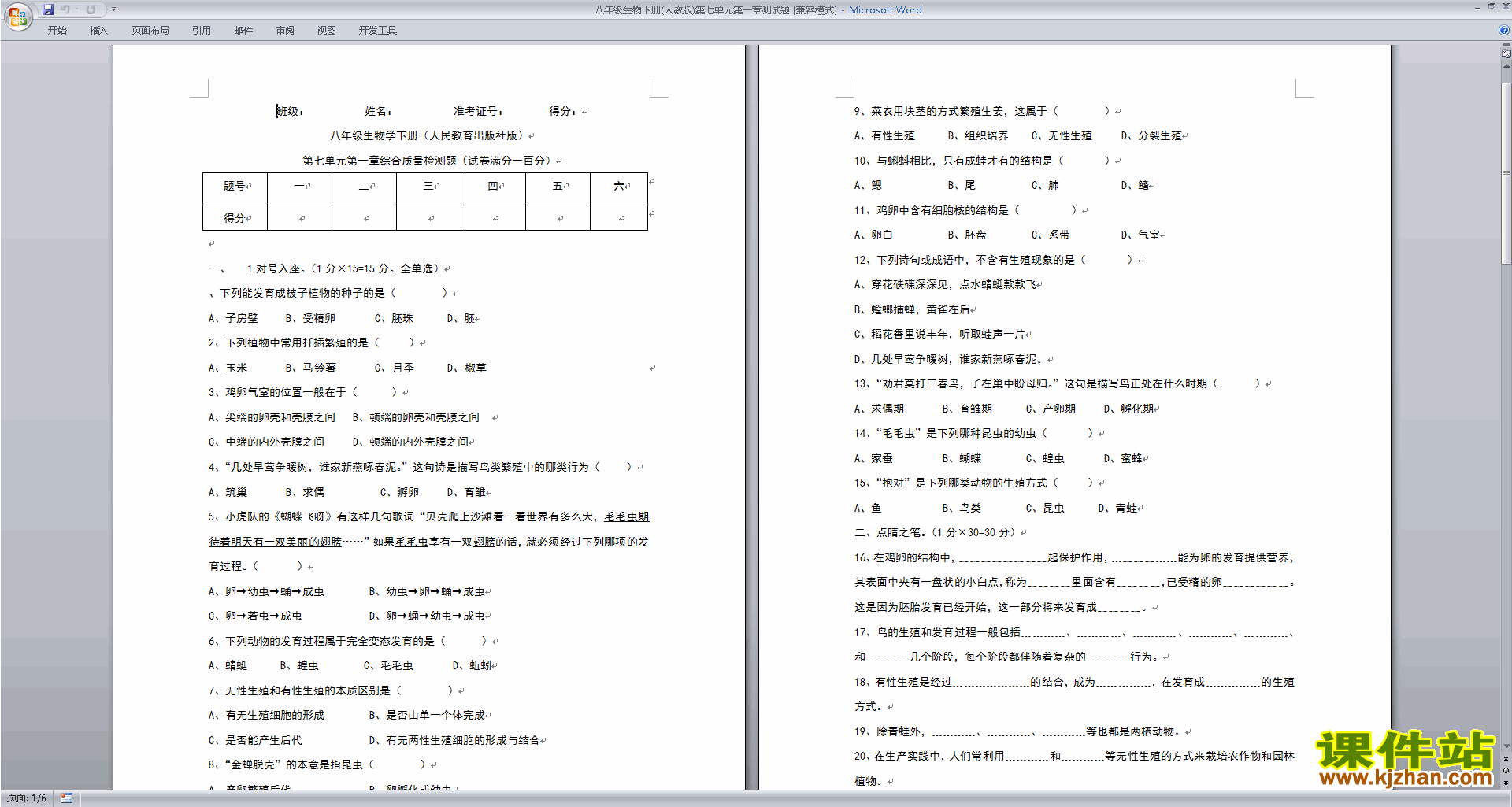Click the Undo arrow icon

[65, 9]
